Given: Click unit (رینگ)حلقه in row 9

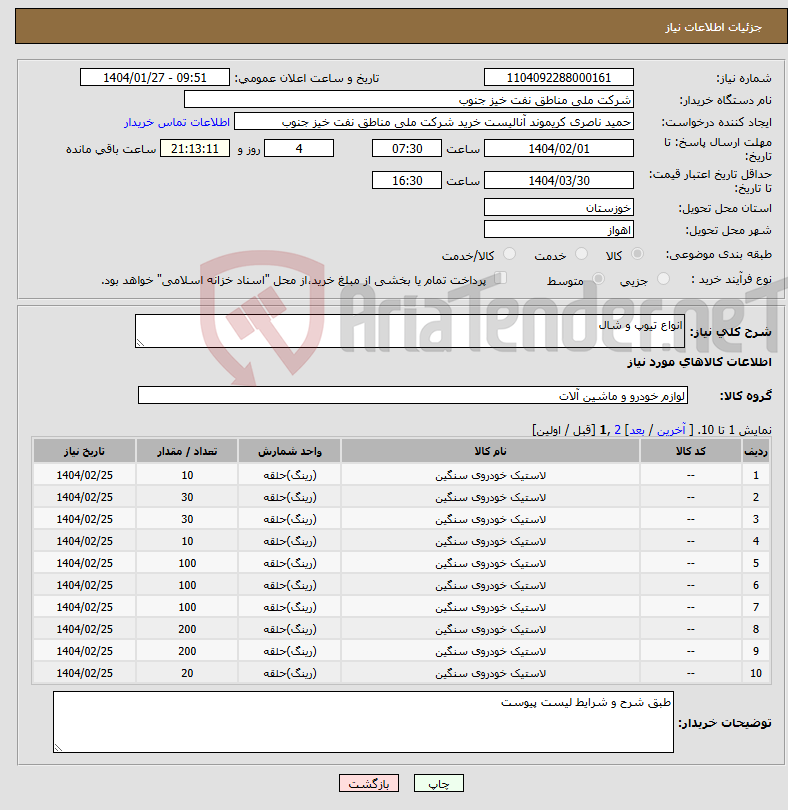Looking at the screenshot, I should (x=289, y=651).
